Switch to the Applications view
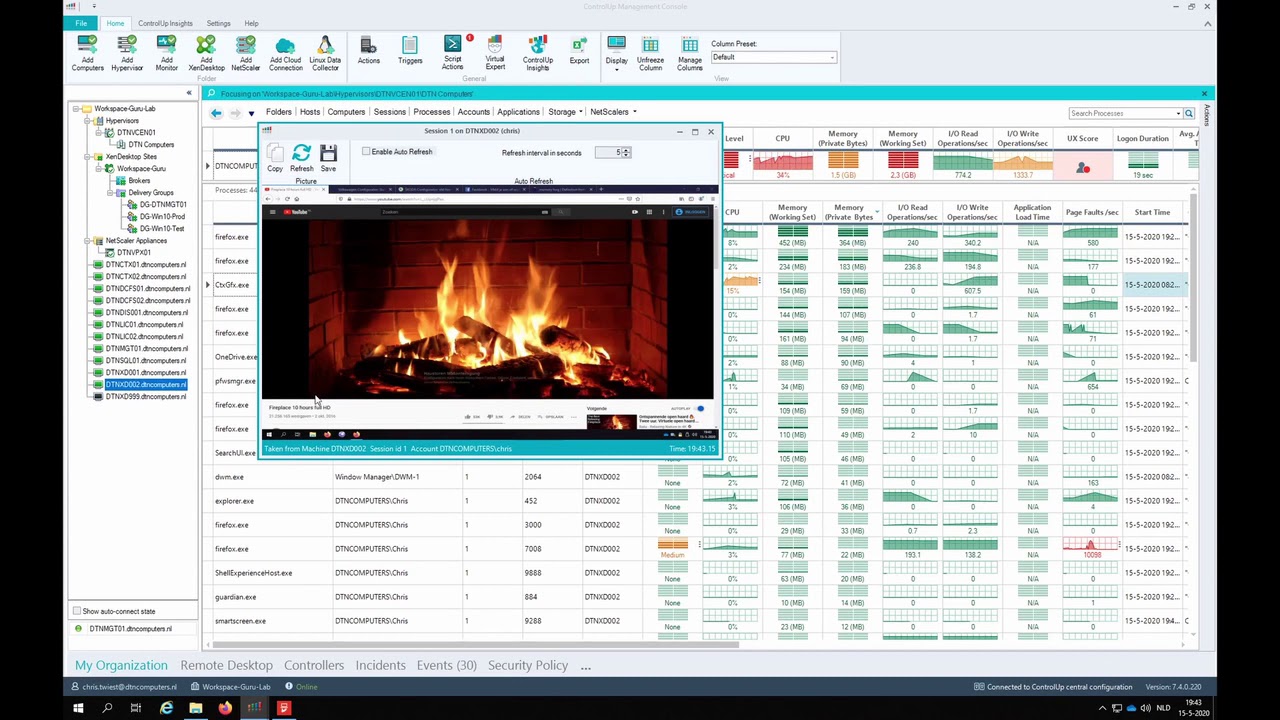 [518, 112]
